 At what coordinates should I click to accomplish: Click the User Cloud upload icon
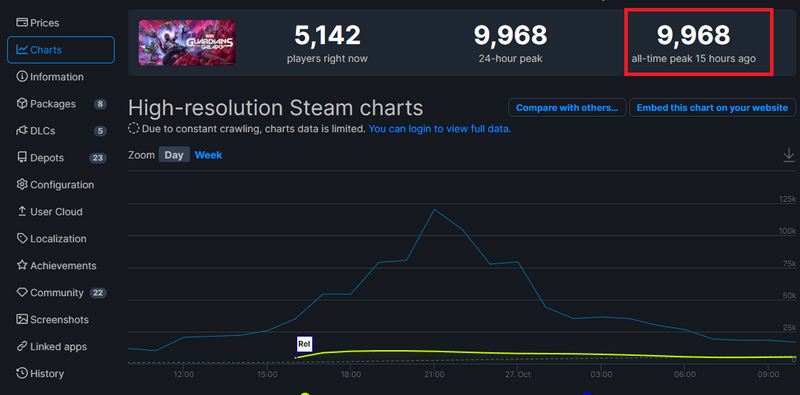[x=22, y=211]
